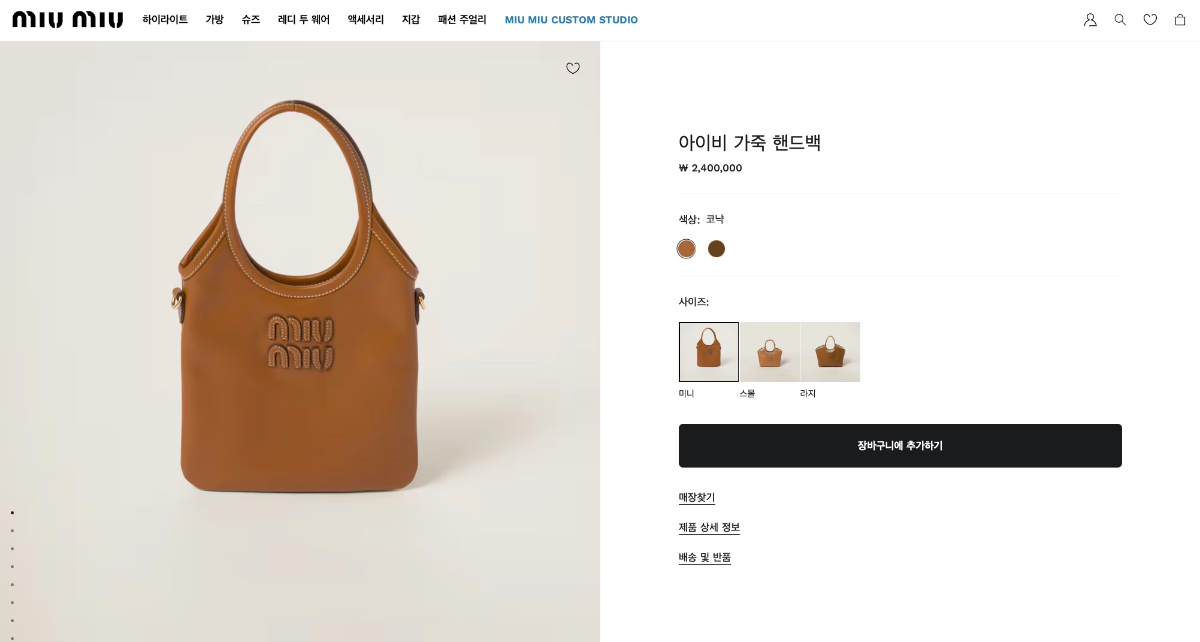Image resolution: width=1200 pixels, height=642 pixels.
Task: Open the account profile icon
Action: click(x=1090, y=20)
